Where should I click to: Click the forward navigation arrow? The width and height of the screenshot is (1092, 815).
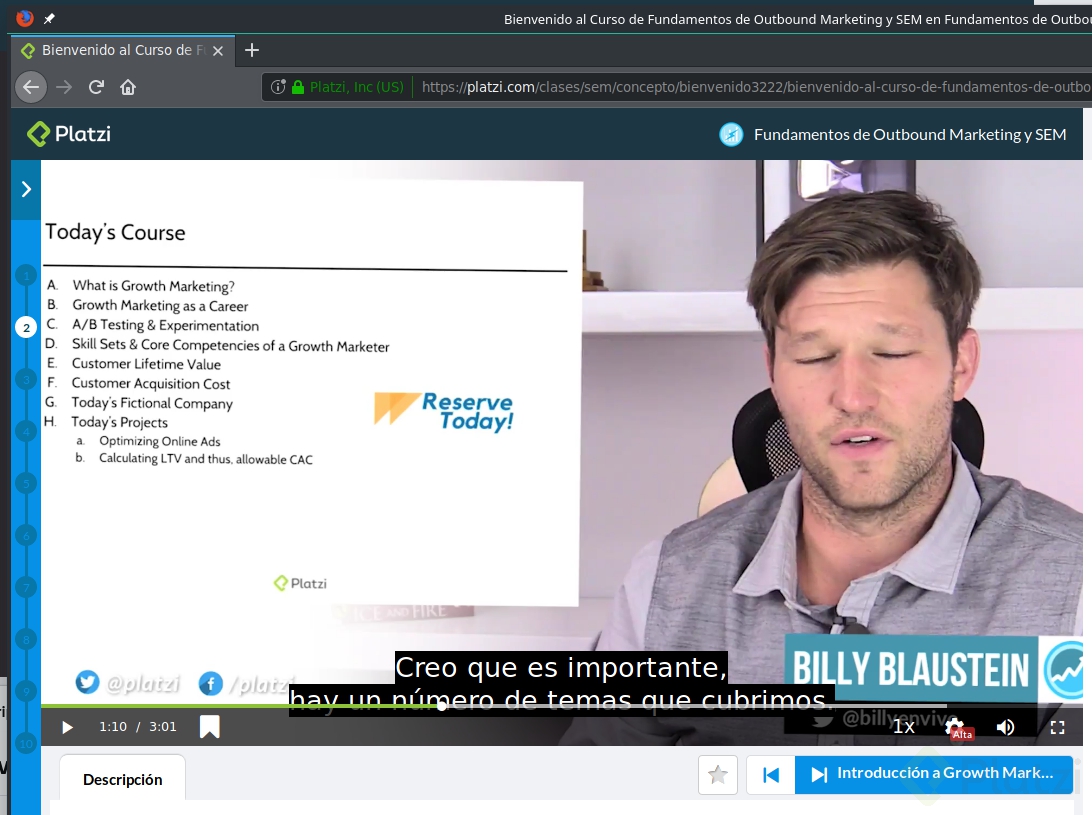click(64, 87)
